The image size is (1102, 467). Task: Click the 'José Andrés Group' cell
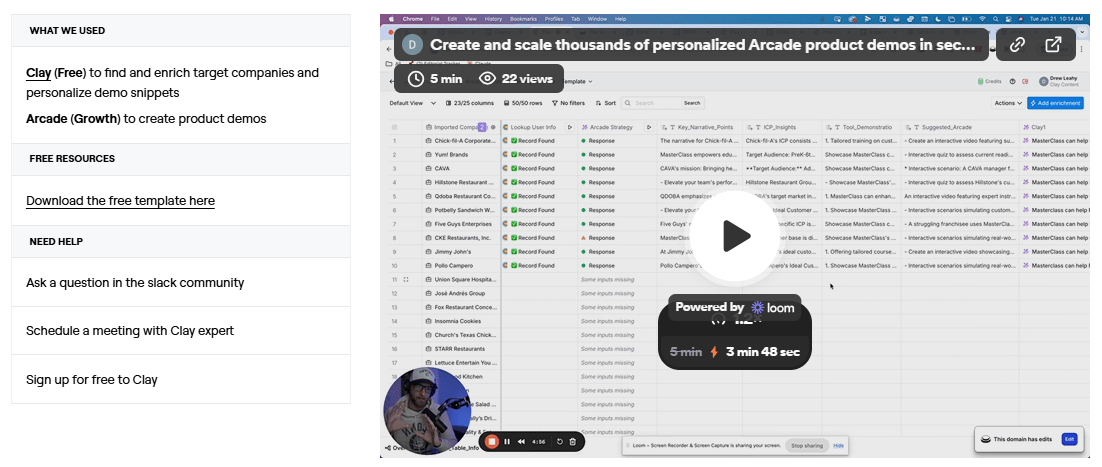tap(462, 293)
